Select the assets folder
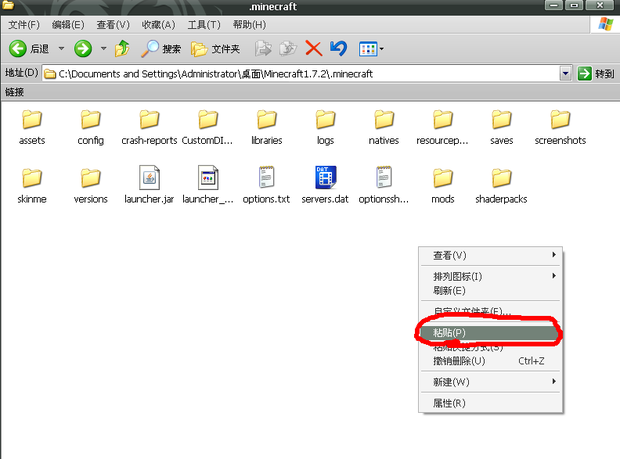The image size is (620, 459). point(32,127)
